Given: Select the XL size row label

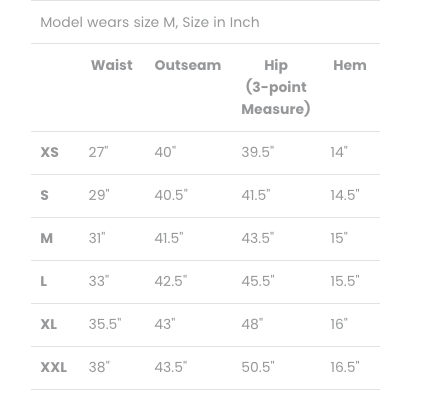Looking at the screenshot, I should (x=49, y=324).
